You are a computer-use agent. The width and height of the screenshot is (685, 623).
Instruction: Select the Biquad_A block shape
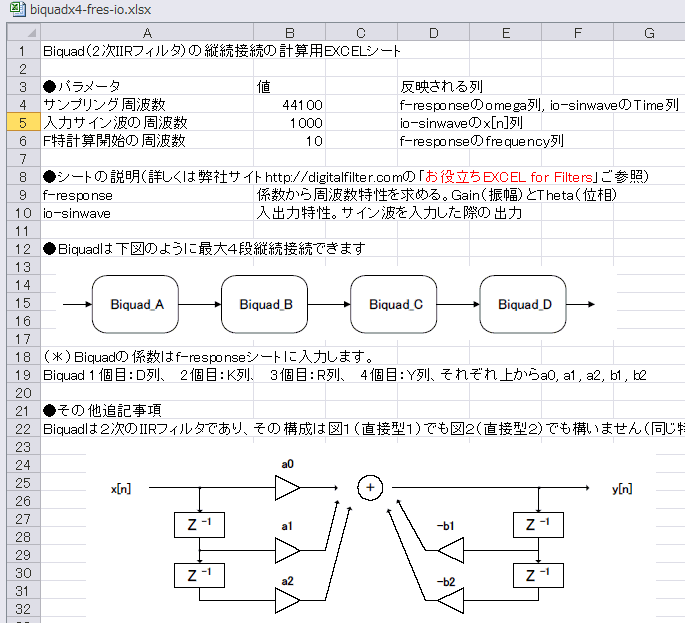click(135, 304)
